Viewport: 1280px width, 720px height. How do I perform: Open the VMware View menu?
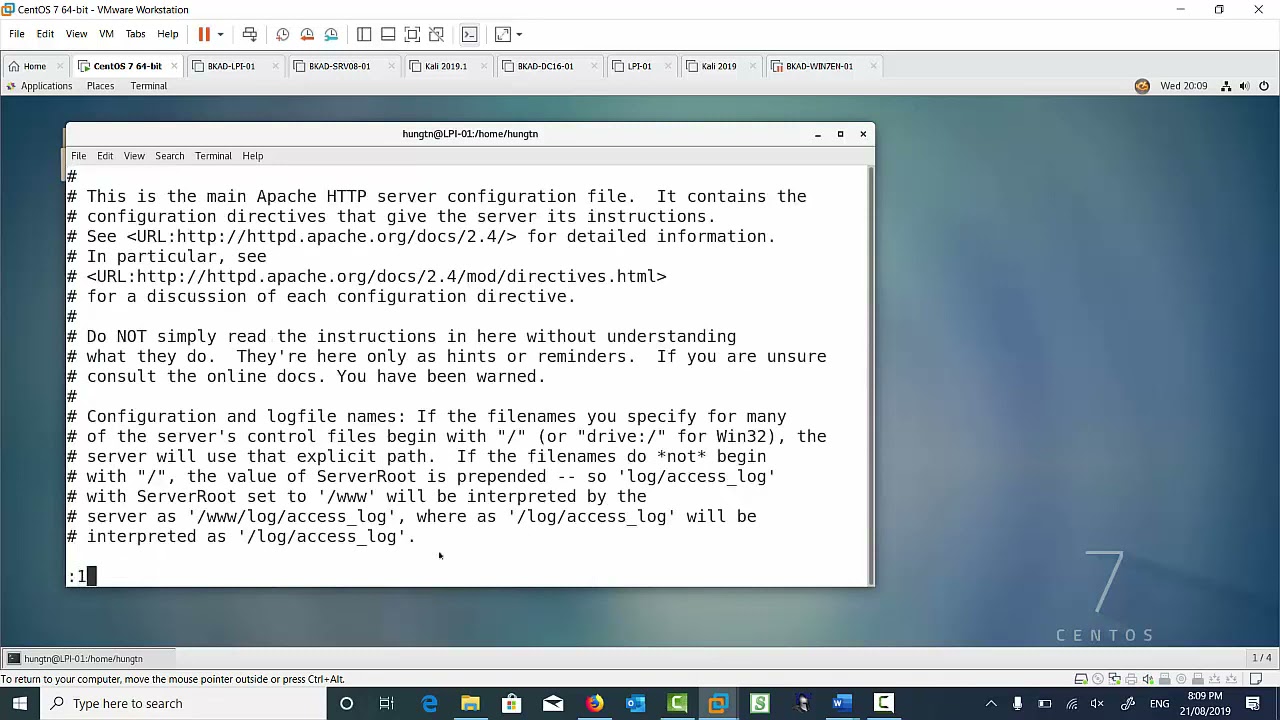click(x=76, y=34)
